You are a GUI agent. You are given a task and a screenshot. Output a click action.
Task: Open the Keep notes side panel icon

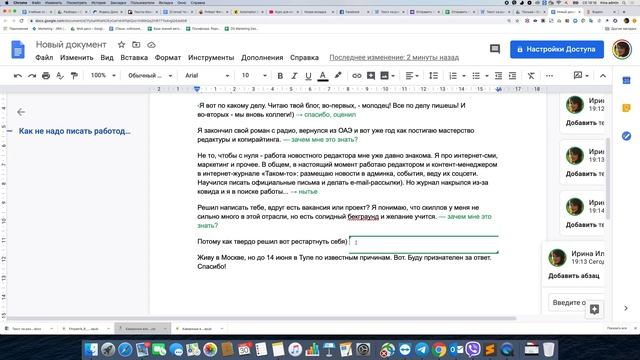tap(626, 108)
